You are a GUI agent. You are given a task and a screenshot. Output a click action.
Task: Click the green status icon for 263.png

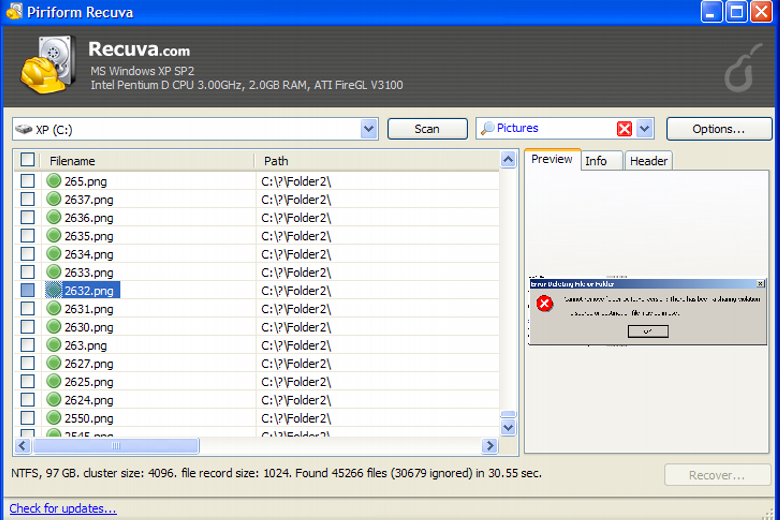point(53,345)
